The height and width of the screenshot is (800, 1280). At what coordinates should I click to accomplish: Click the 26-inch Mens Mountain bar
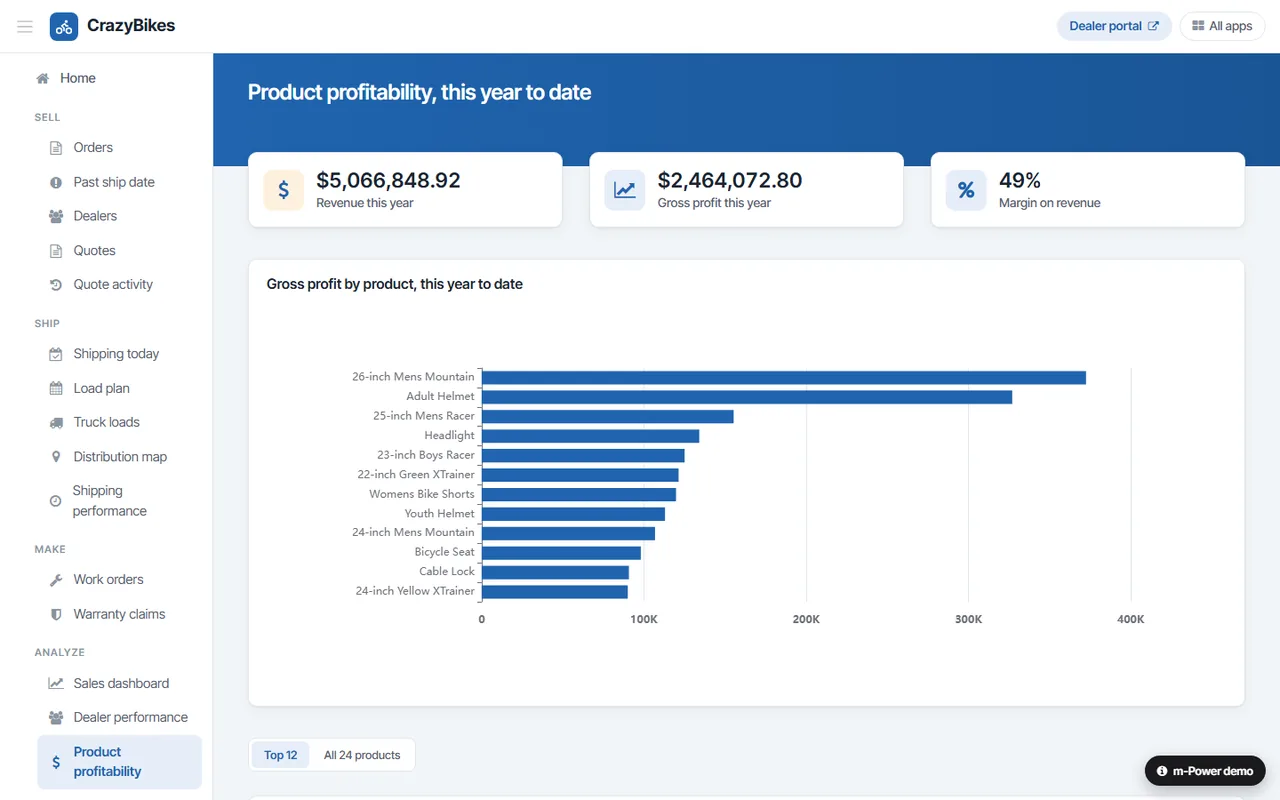[784, 378]
